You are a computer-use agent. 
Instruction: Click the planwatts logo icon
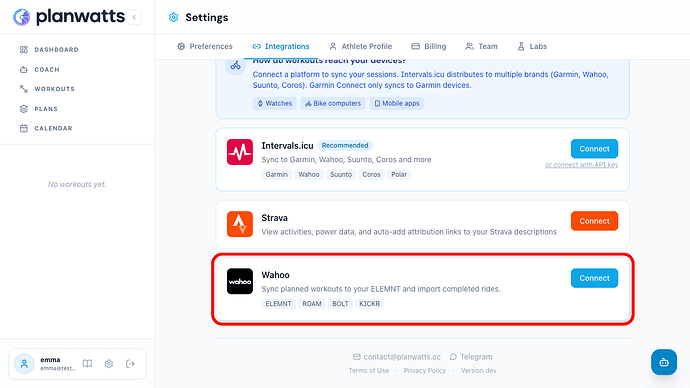click(x=22, y=17)
